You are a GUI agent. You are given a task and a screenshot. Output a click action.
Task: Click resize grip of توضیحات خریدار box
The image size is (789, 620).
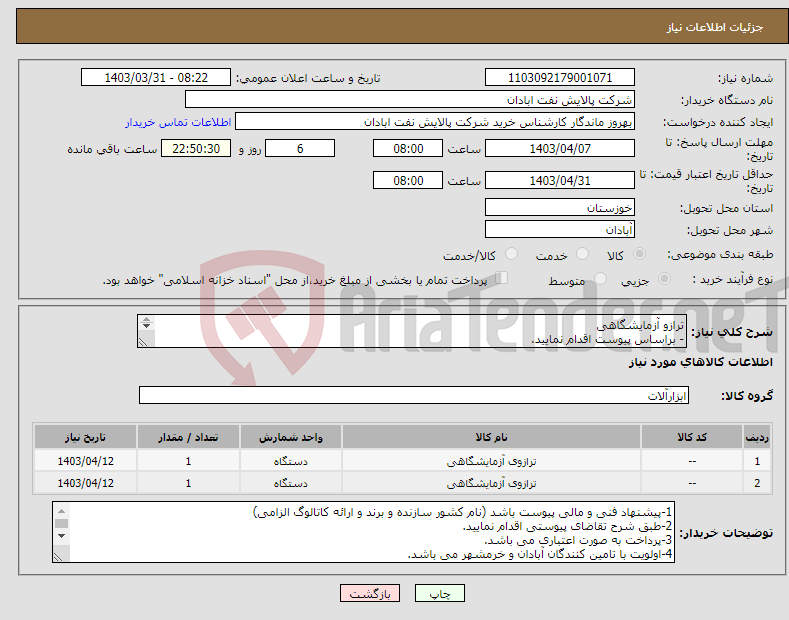coord(59,557)
